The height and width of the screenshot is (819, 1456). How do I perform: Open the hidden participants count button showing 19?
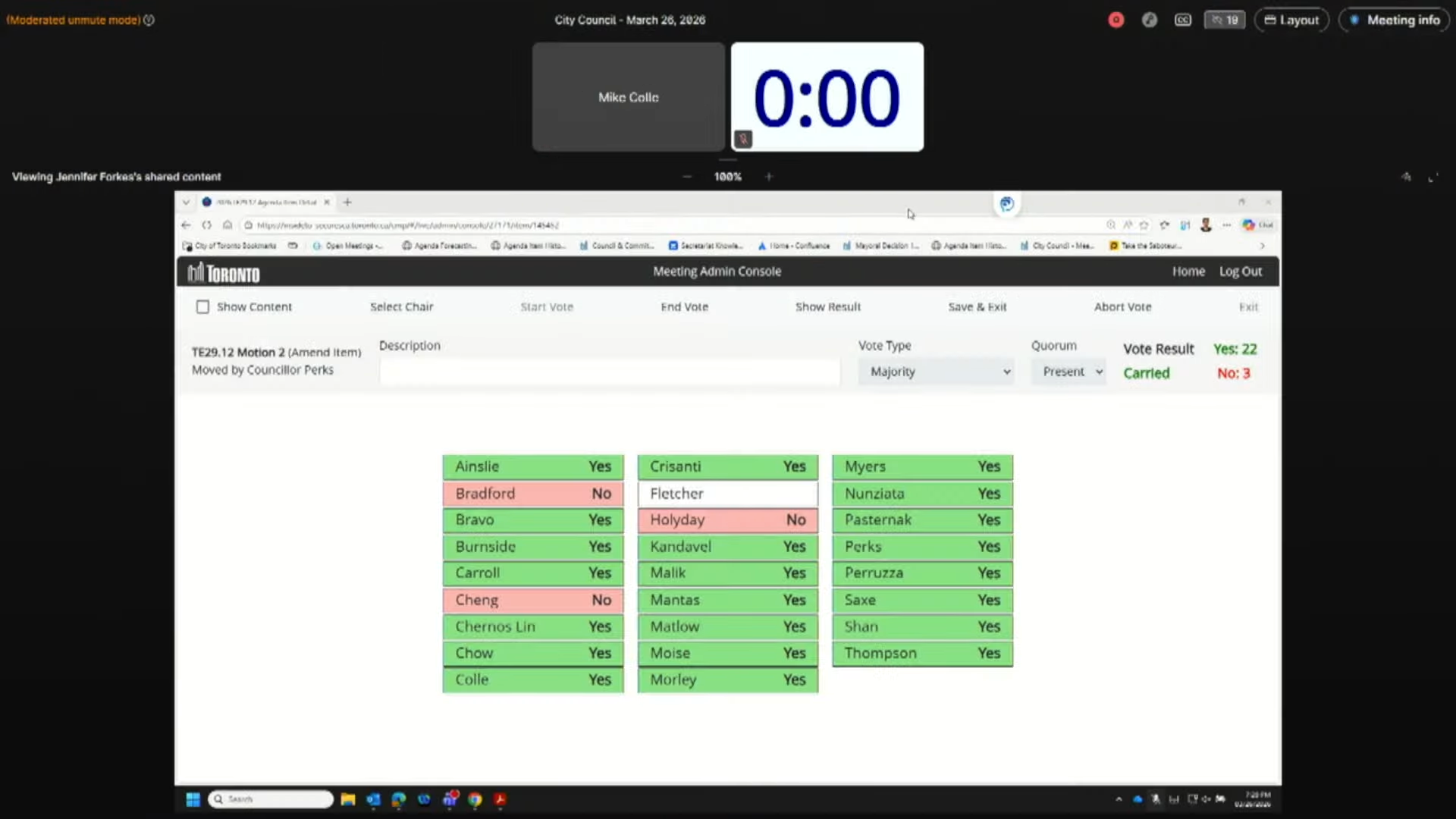pyautogui.click(x=1224, y=20)
